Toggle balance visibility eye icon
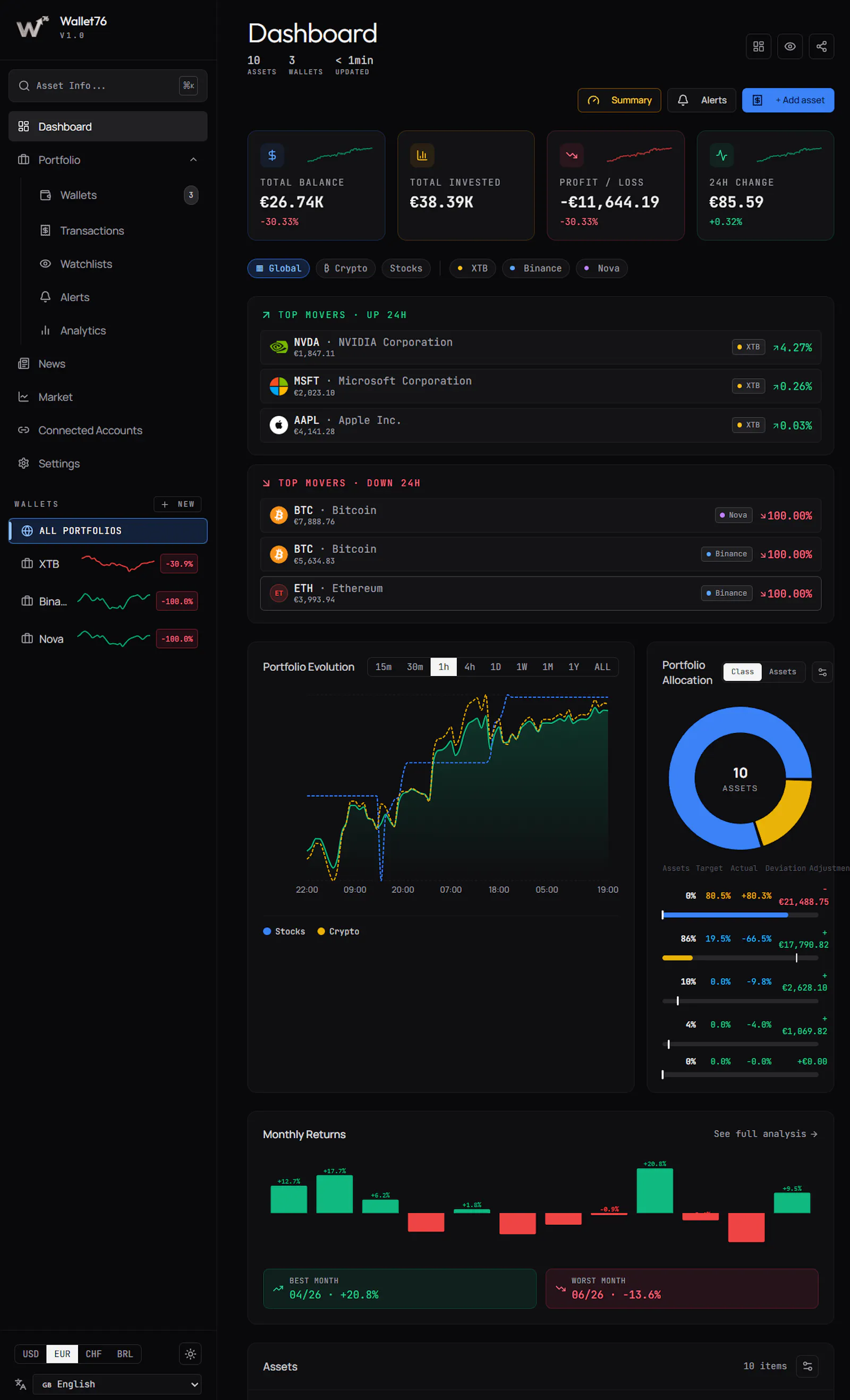Image resolution: width=850 pixels, height=1400 pixels. [x=790, y=47]
